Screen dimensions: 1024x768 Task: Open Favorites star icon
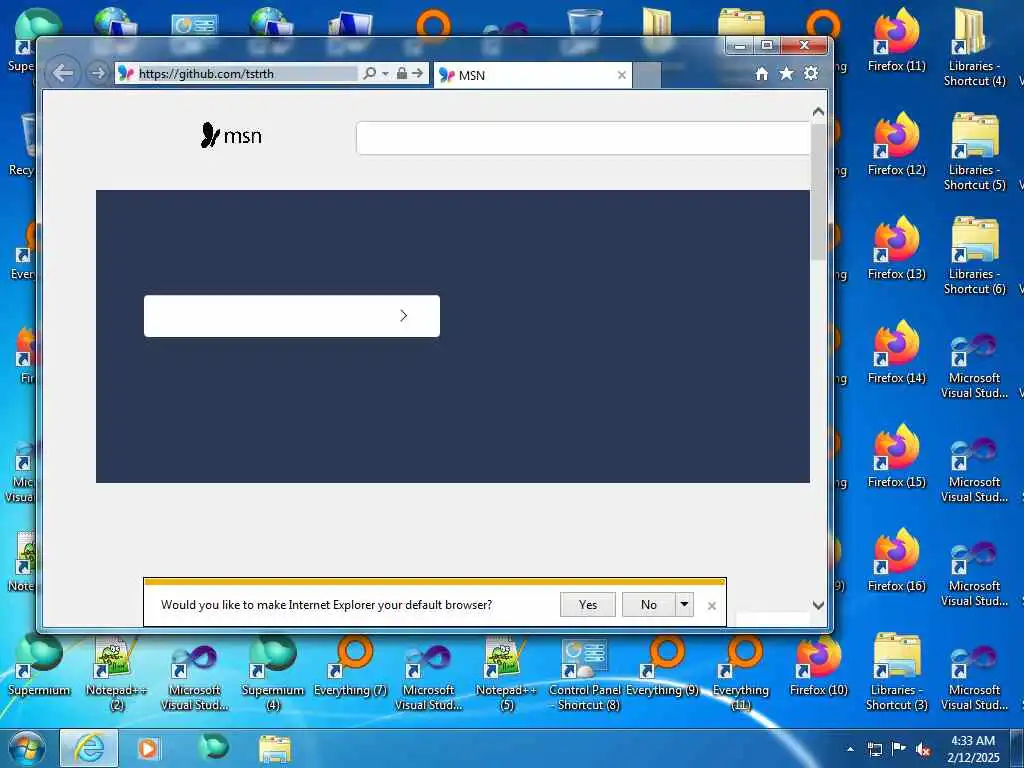[x=786, y=73]
